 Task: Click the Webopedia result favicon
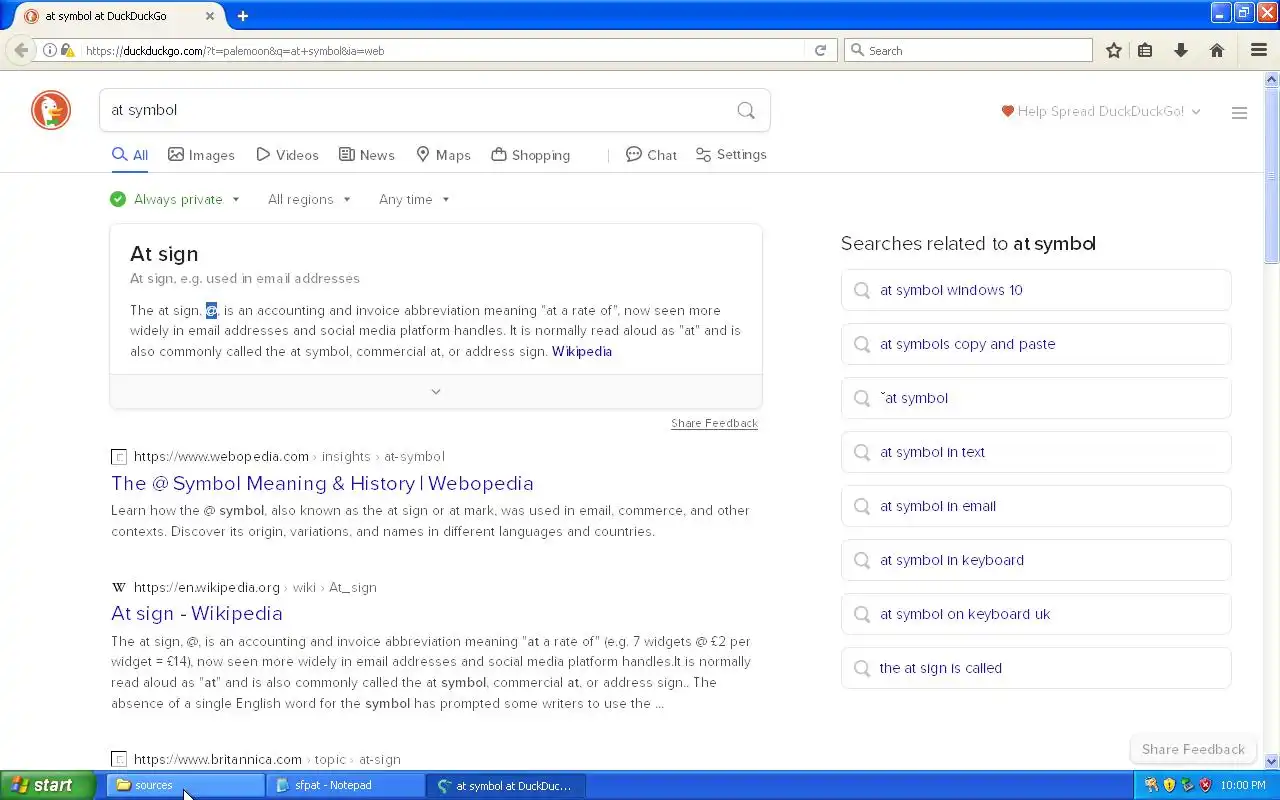(119, 457)
